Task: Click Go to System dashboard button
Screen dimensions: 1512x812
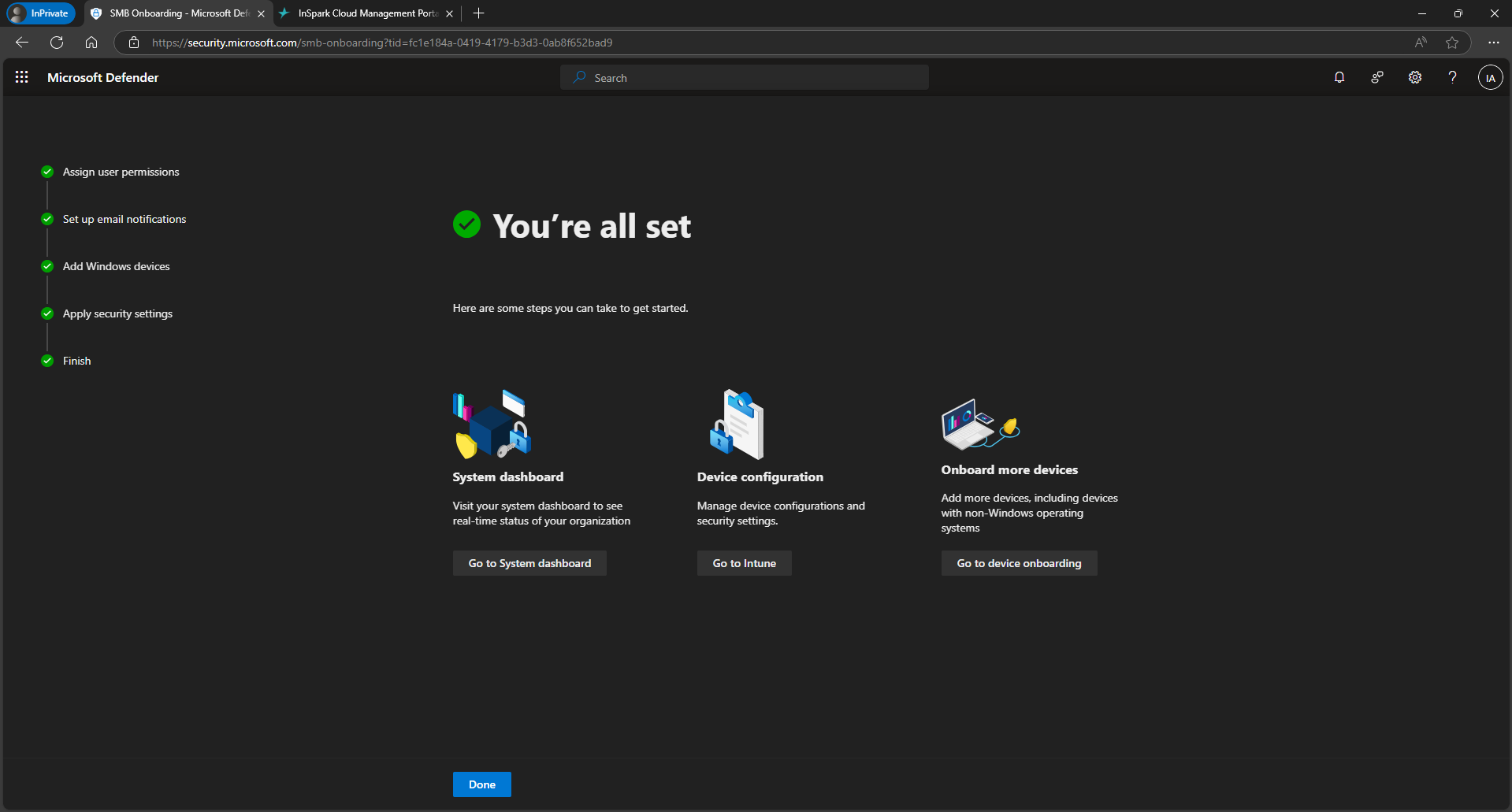Action: [529, 563]
